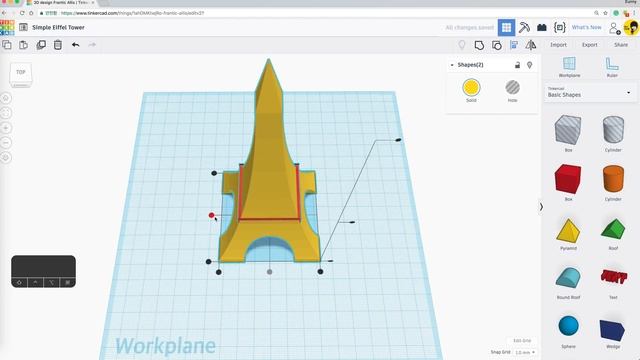Viewport: 640px width, 360px height.
Task: Pick the striped Cylinder hole shape
Action: point(613,129)
